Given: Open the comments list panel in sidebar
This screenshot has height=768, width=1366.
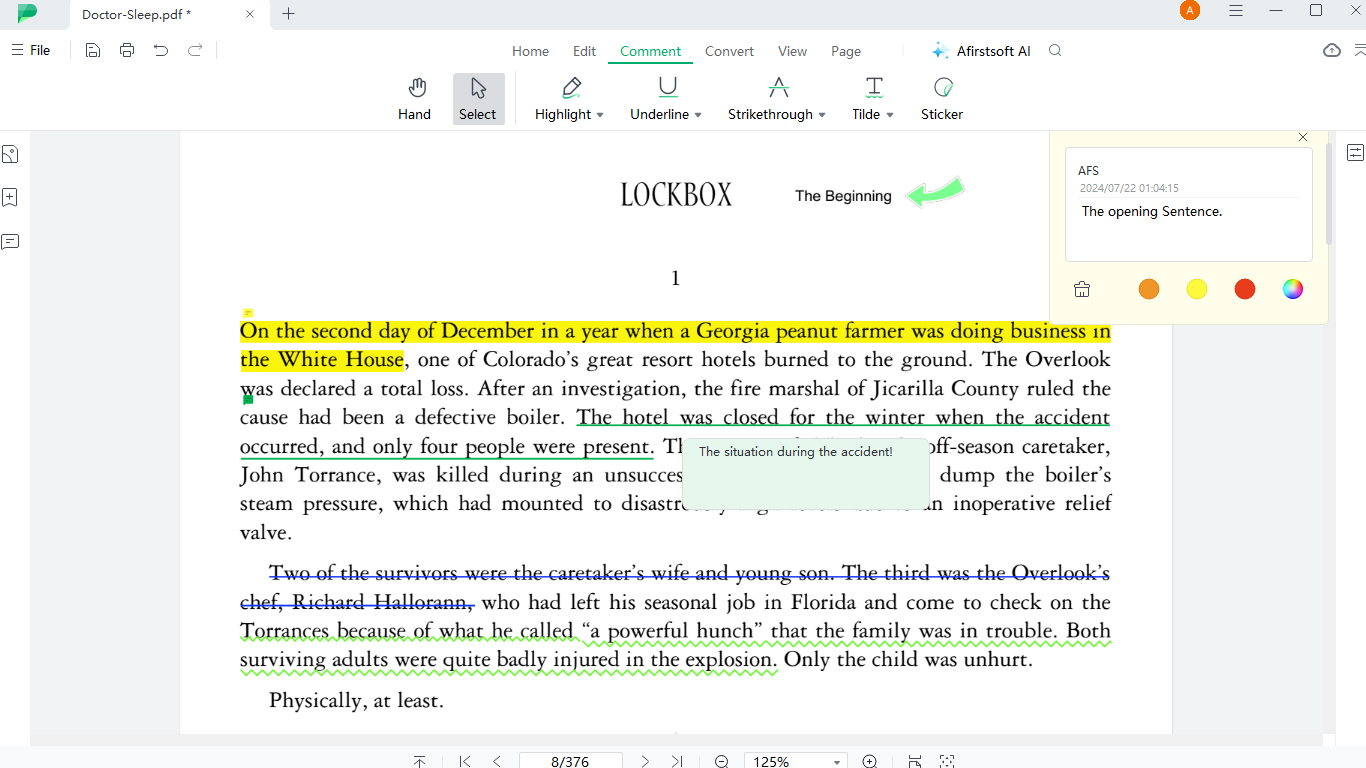Looking at the screenshot, I should coord(10,242).
